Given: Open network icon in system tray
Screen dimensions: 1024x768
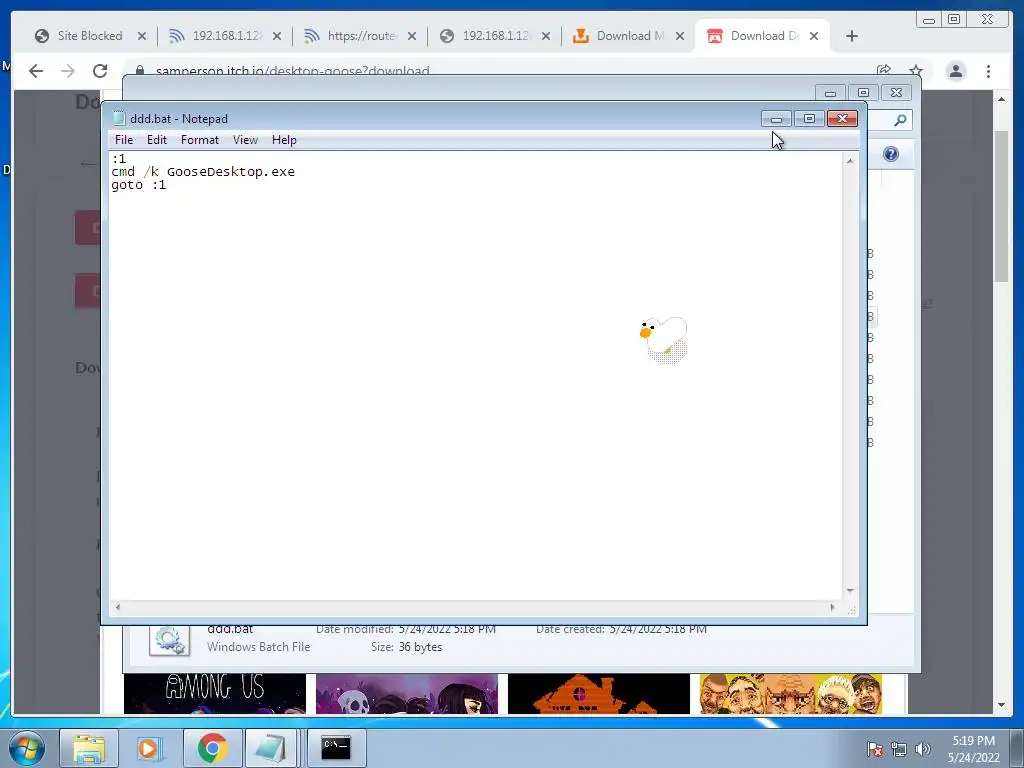Looking at the screenshot, I should click(x=899, y=750).
